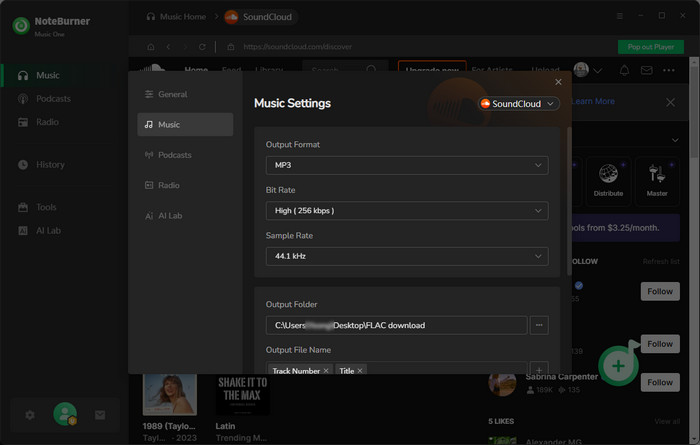Click the browser home icon
700x445 pixels.
[x=151, y=47]
